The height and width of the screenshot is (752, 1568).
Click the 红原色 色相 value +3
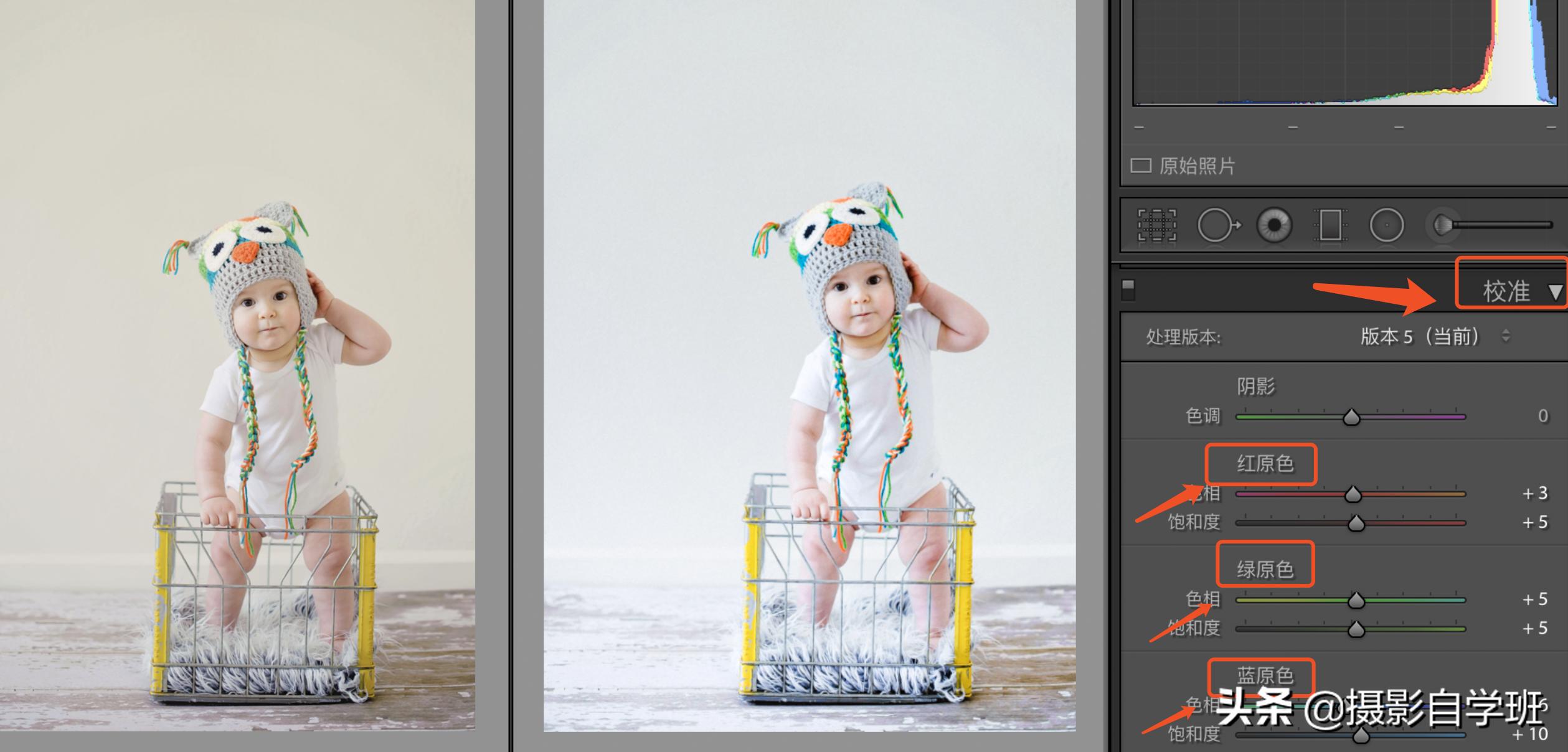1534,494
